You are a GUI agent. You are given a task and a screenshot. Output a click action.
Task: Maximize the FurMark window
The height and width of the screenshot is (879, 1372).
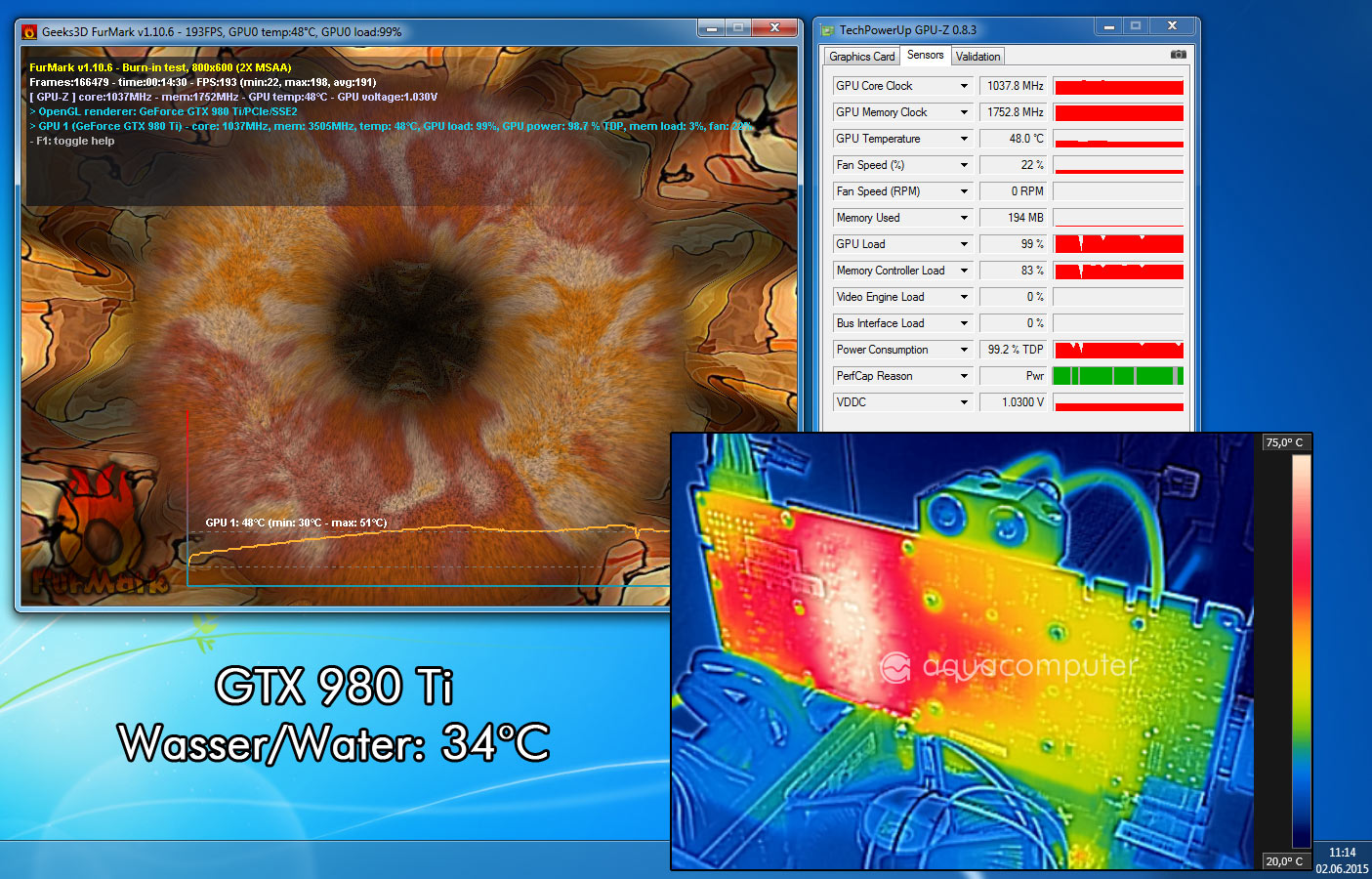[x=739, y=28]
